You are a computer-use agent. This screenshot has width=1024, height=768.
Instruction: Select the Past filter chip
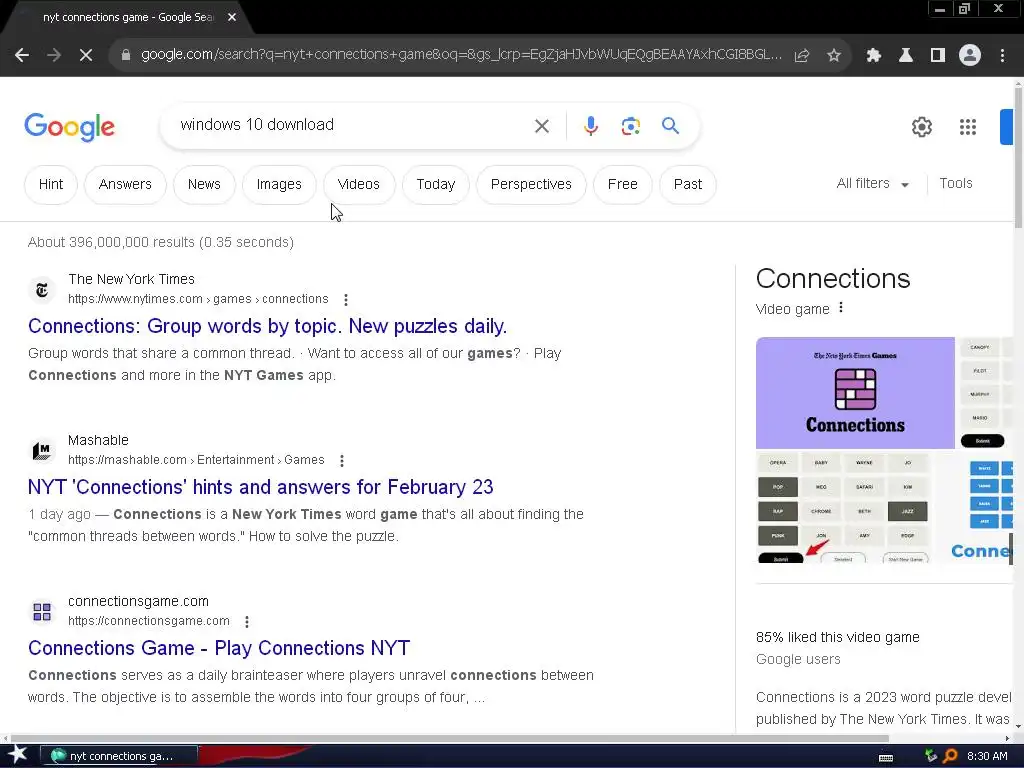tap(688, 185)
